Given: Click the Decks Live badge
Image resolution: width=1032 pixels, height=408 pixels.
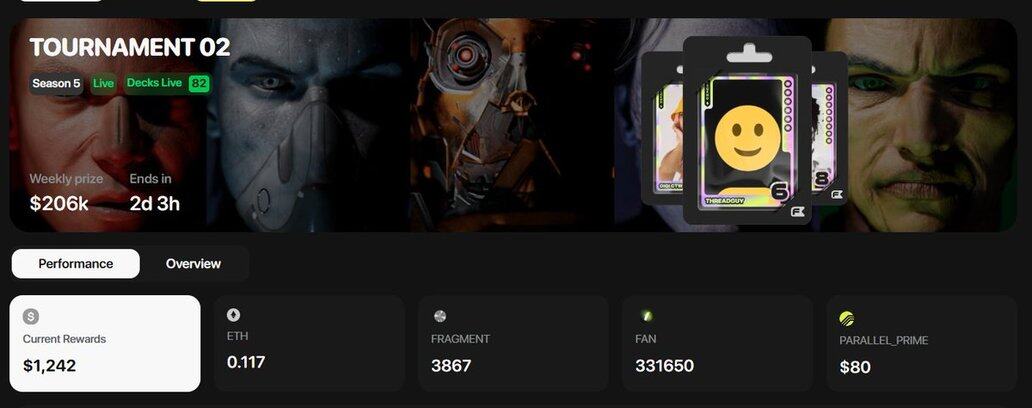Looking at the screenshot, I should click(x=154, y=83).
